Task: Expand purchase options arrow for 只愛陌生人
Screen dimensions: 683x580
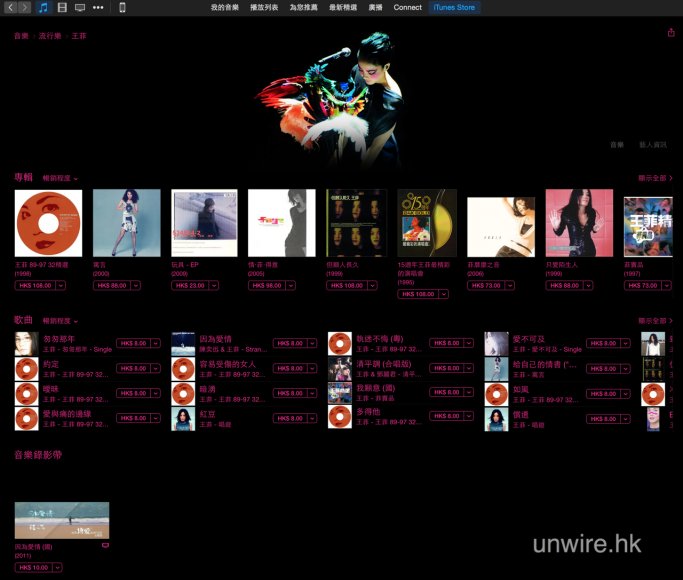Action: coord(588,286)
